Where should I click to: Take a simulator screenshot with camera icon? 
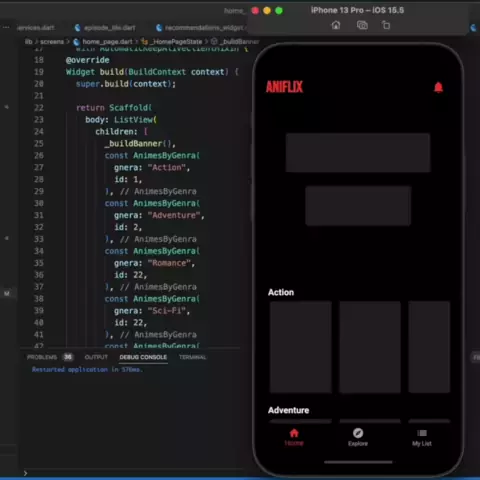(x=362, y=25)
